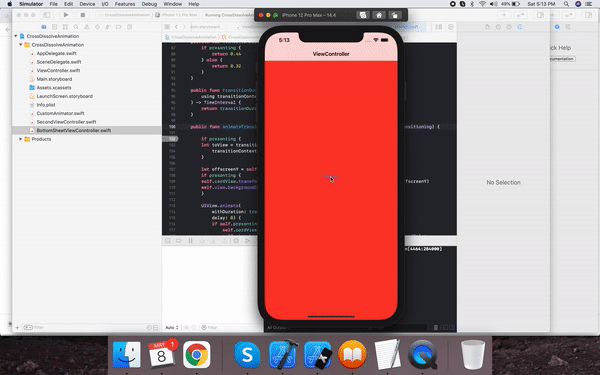Viewport: 600px width, 375px height.
Task: Open the Chrome icon in the Dock
Action: point(196,355)
